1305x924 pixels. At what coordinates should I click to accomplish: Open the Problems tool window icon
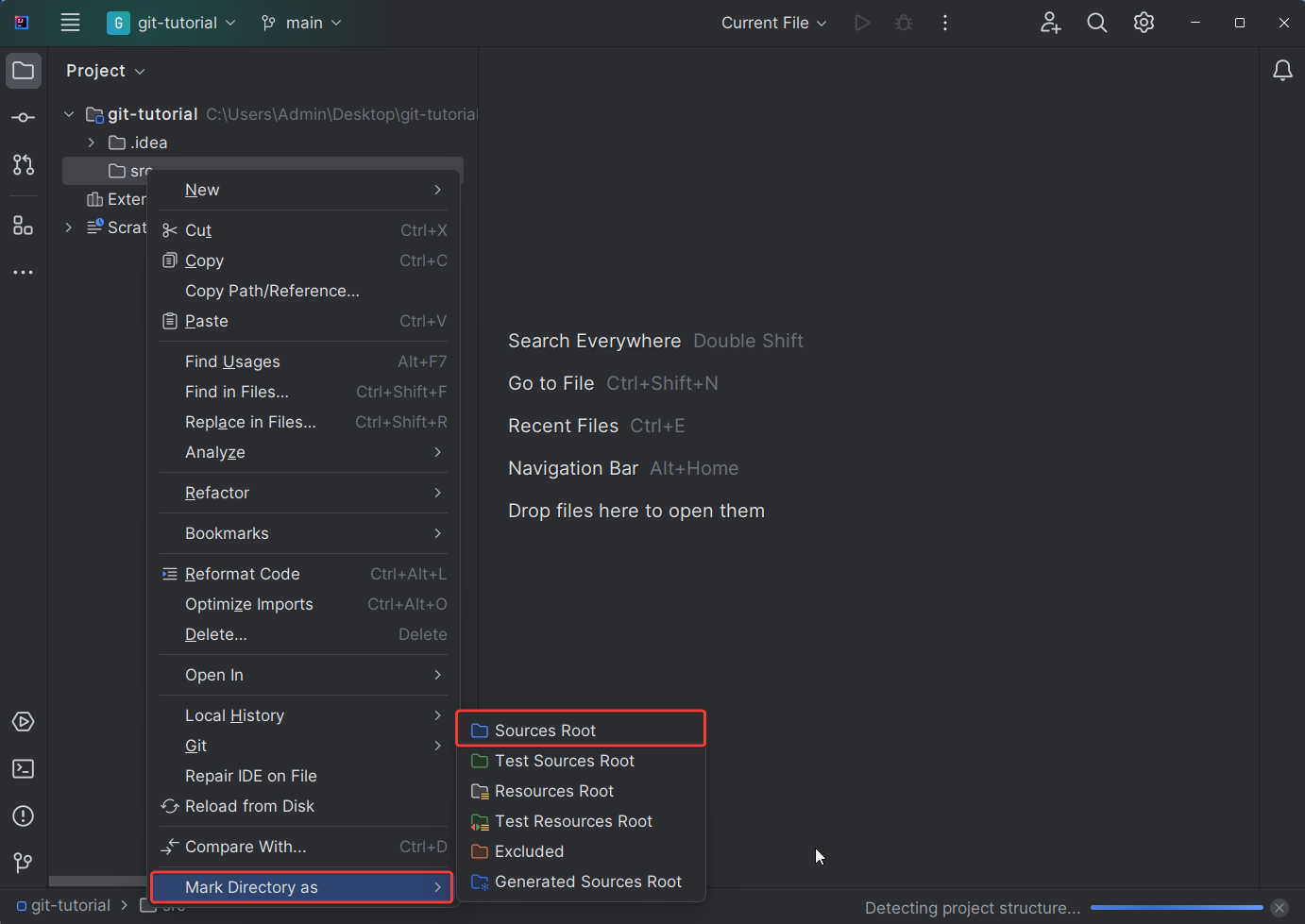click(24, 816)
